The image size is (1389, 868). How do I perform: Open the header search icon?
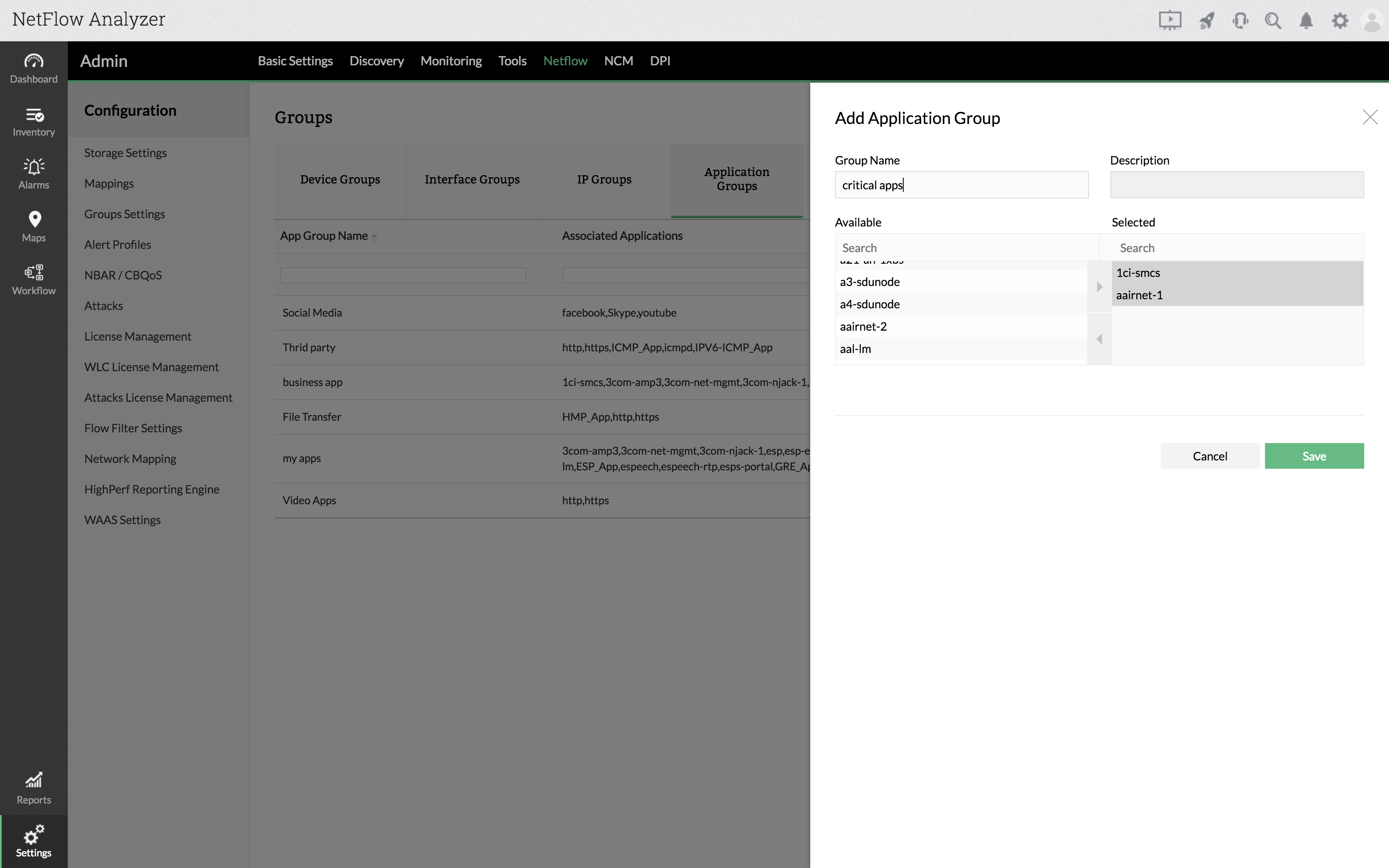click(1272, 21)
